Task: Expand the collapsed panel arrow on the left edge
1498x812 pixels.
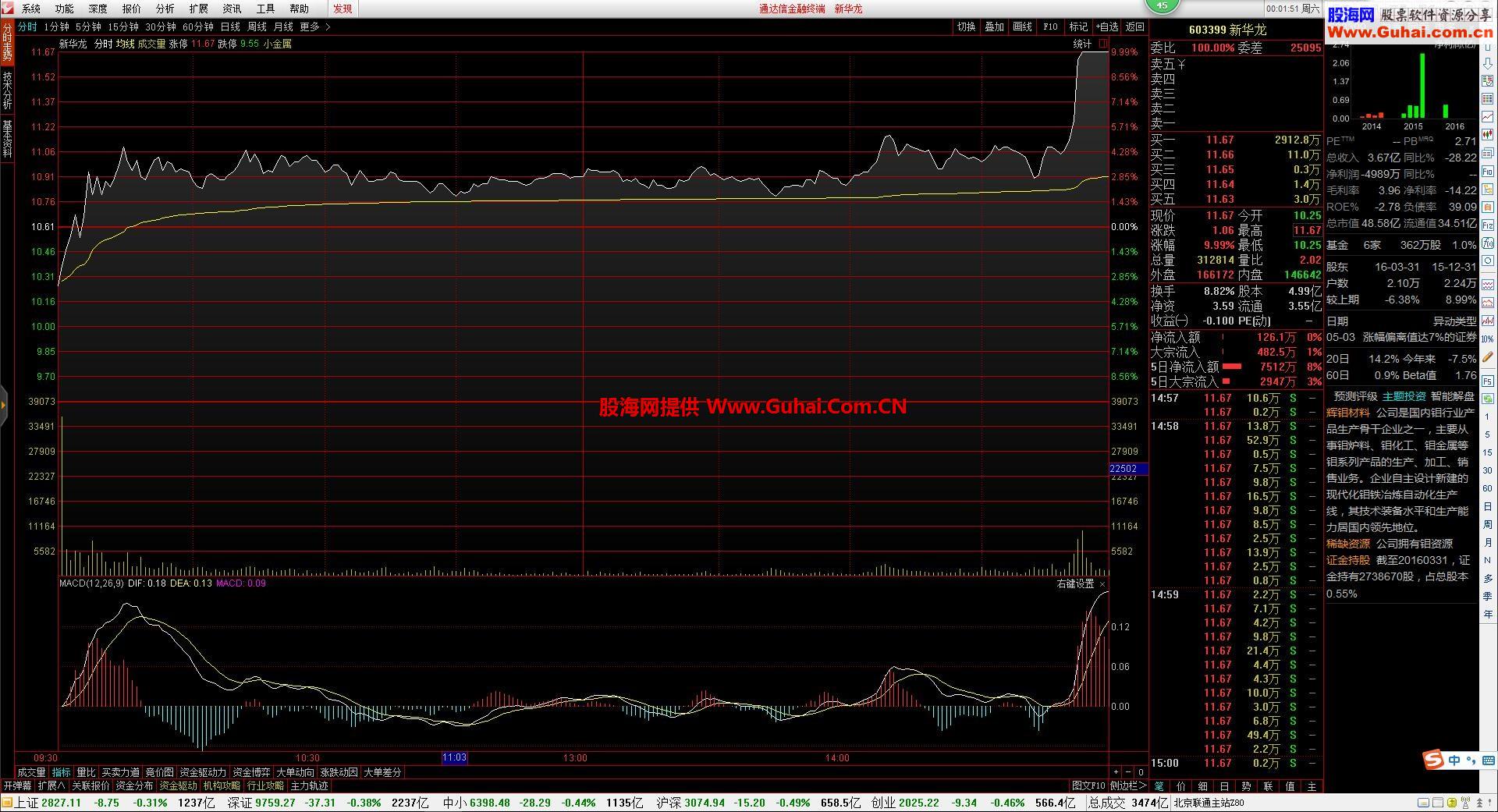Action: click(x=3, y=405)
